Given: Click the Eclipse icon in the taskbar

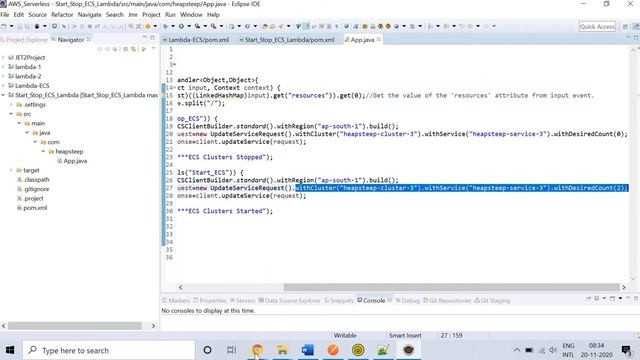Looking at the screenshot, I should click(408, 350).
